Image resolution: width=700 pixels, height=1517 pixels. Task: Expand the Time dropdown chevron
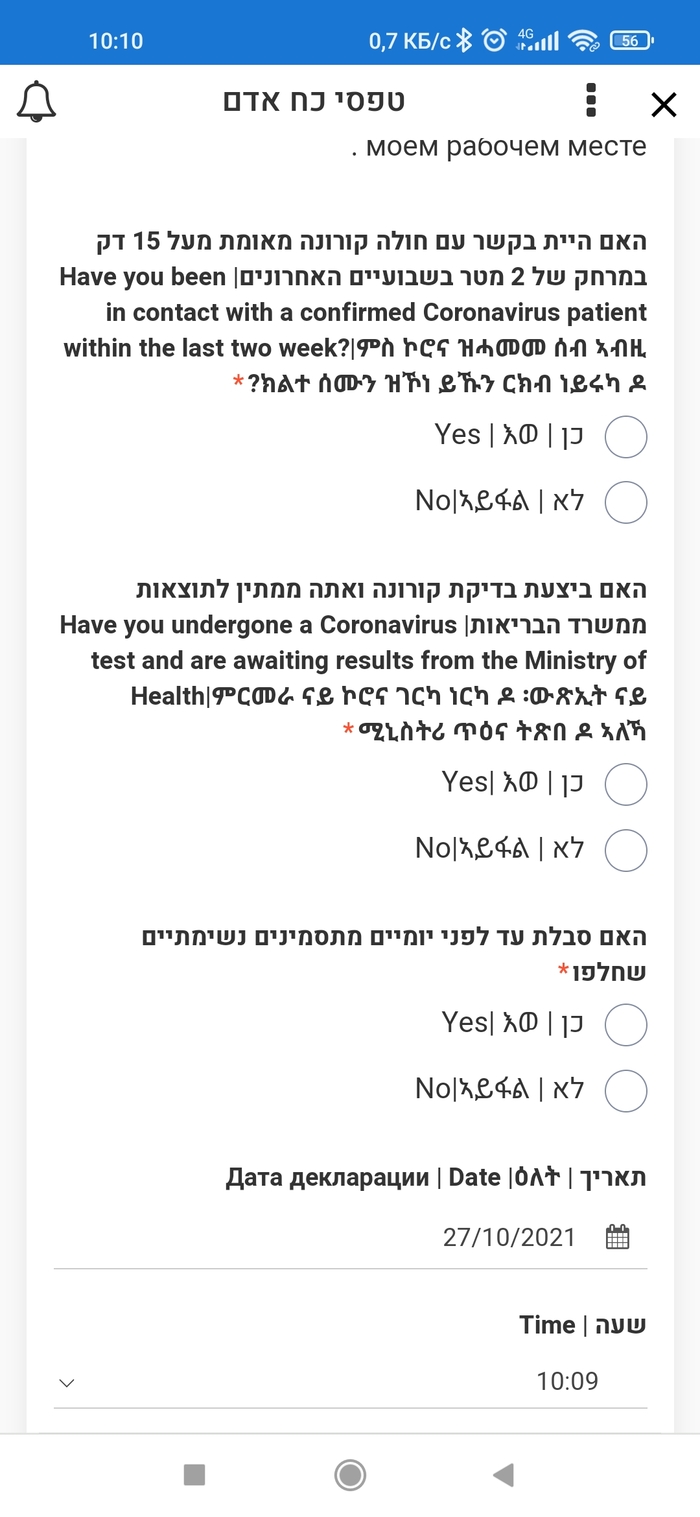pos(65,1381)
